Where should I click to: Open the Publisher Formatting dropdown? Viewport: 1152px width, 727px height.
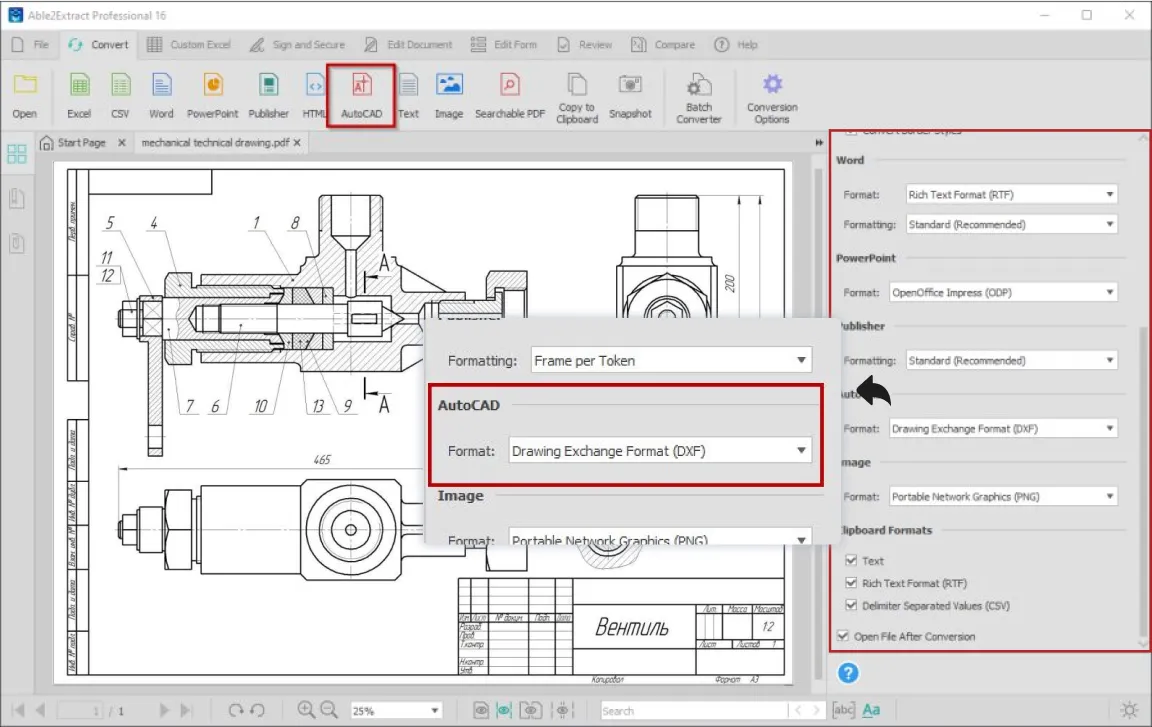(x=1011, y=361)
